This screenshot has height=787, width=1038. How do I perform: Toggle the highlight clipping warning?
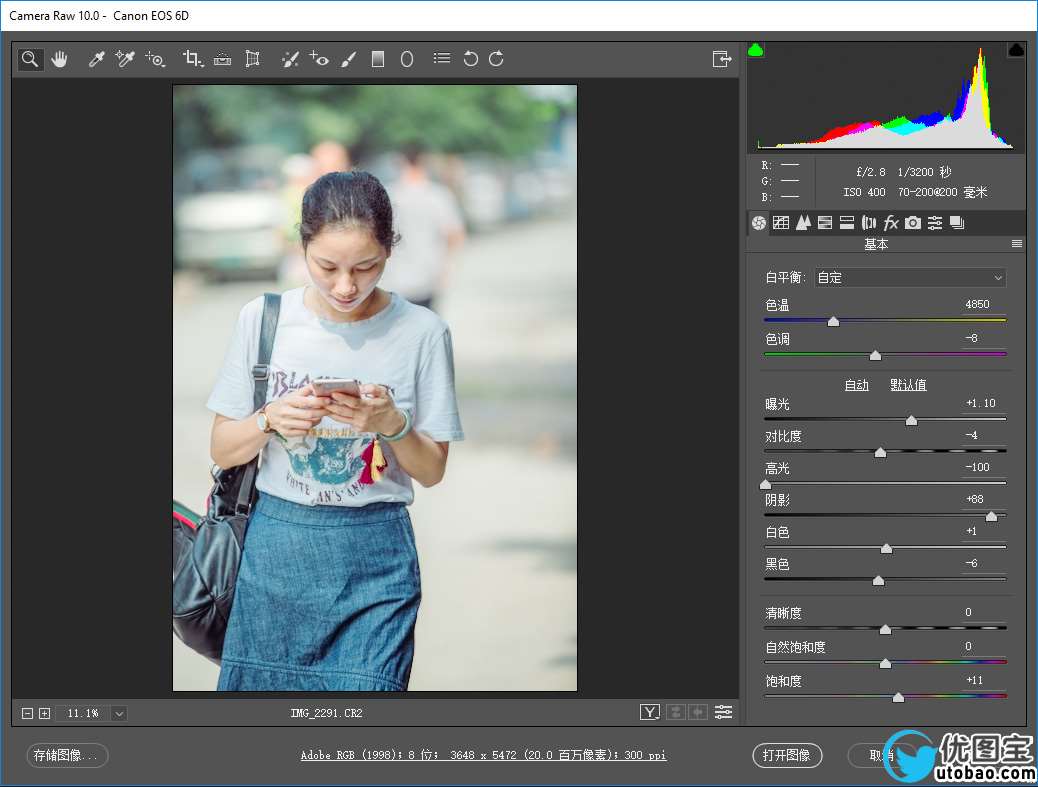coord(1016,50)
